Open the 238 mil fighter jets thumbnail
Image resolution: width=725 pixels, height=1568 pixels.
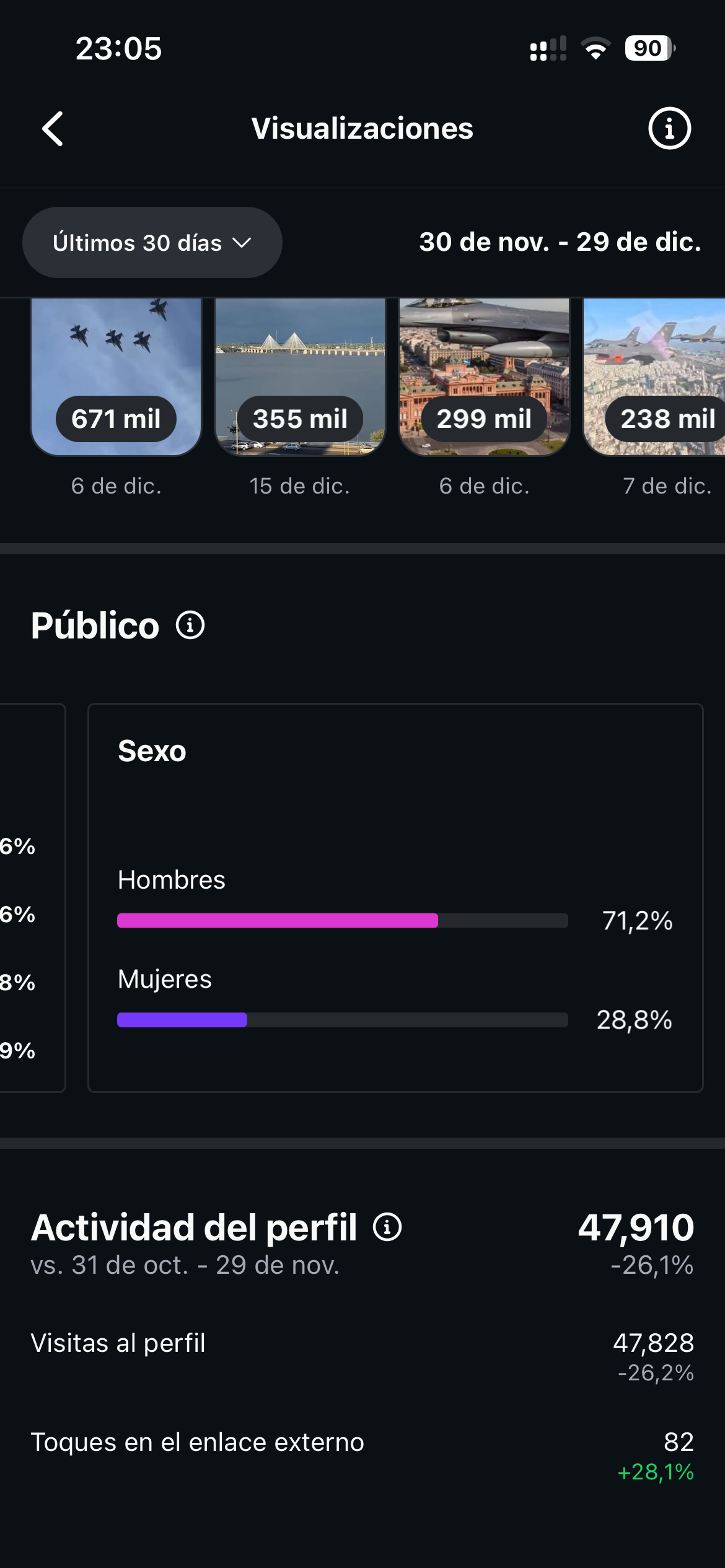click(x=654, y=377)
